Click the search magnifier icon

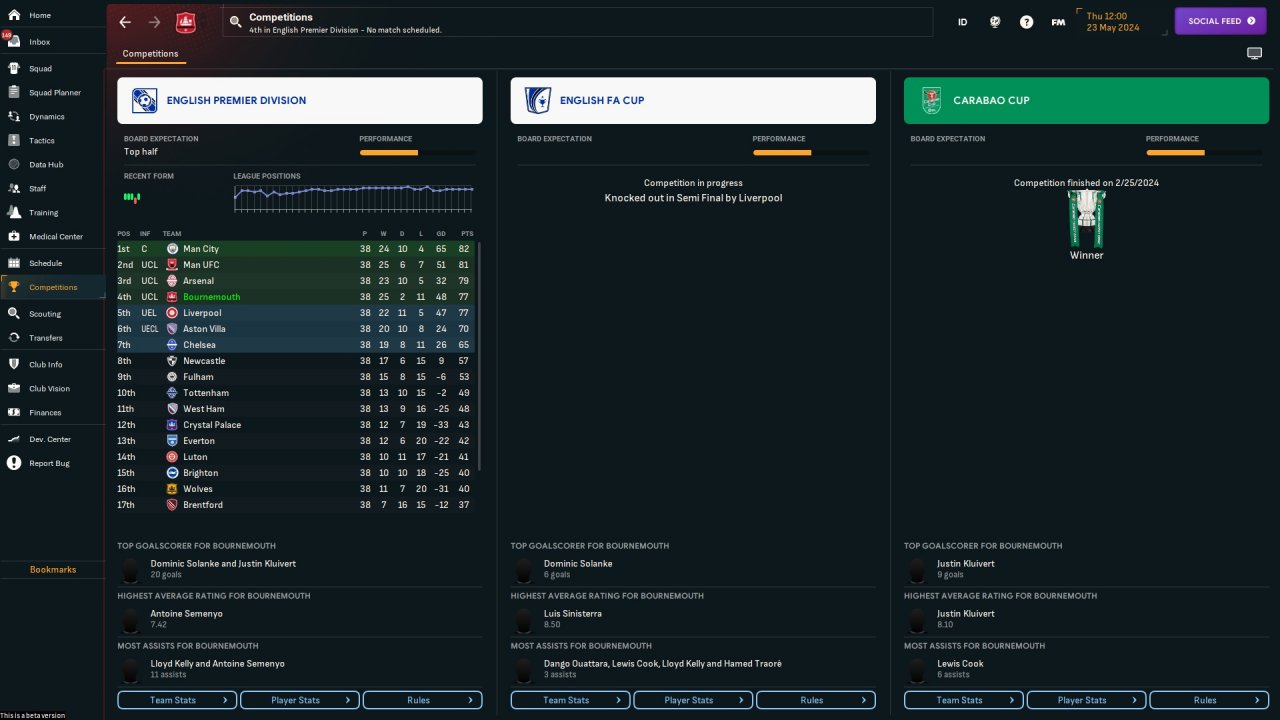pyautogui.click(x=234, y=21)
